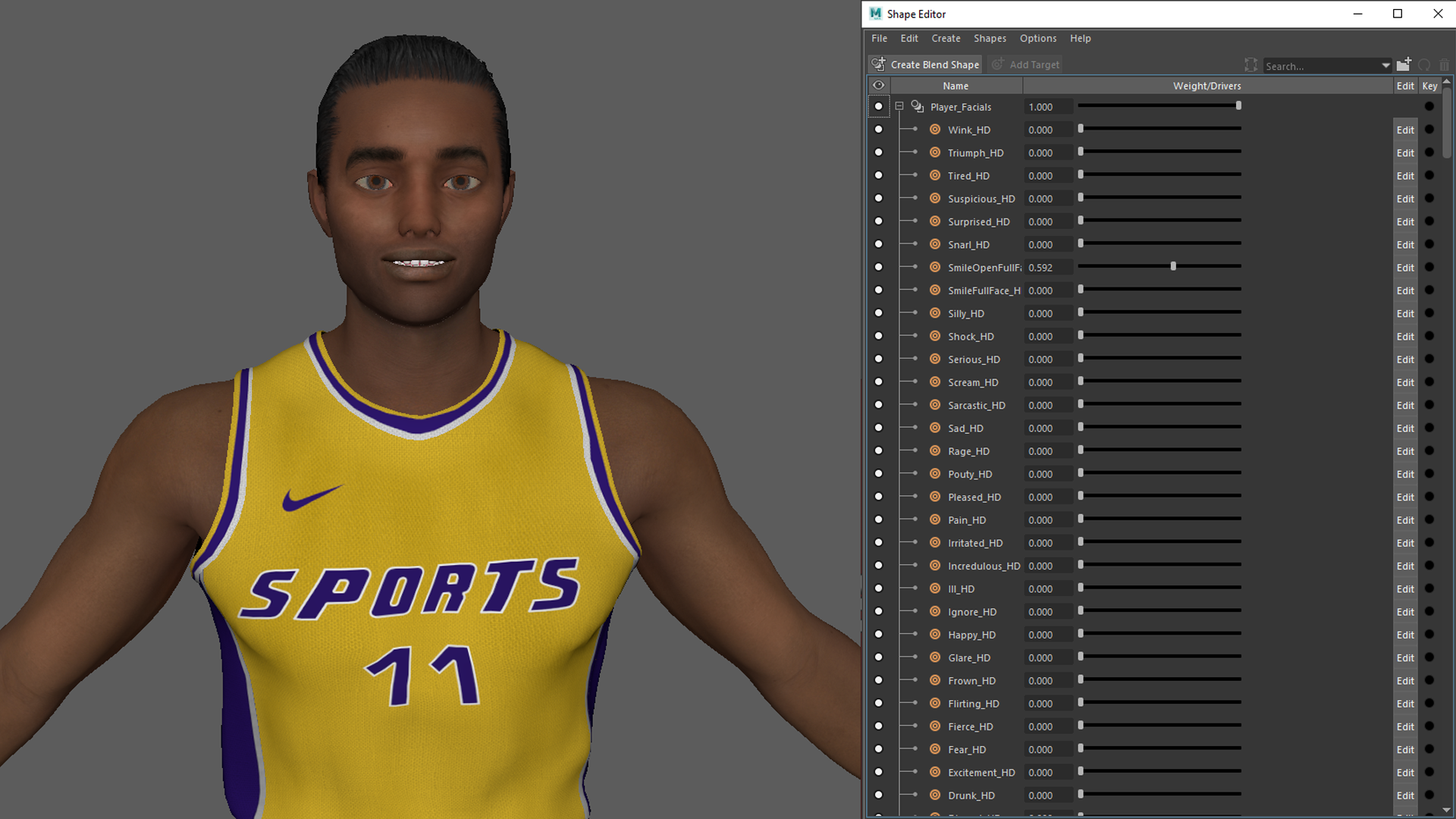
Task: Click the Wink_HD target shape icon
Action: pos(935,130)
